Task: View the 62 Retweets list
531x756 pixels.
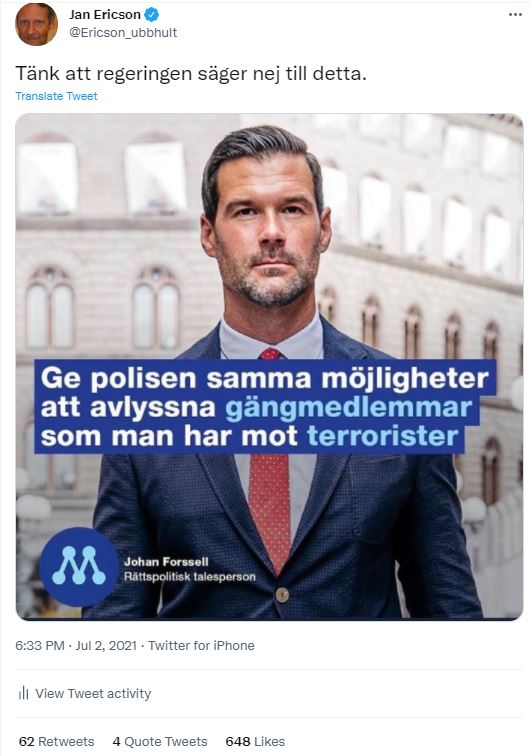Action: click(x=56, y=742)
